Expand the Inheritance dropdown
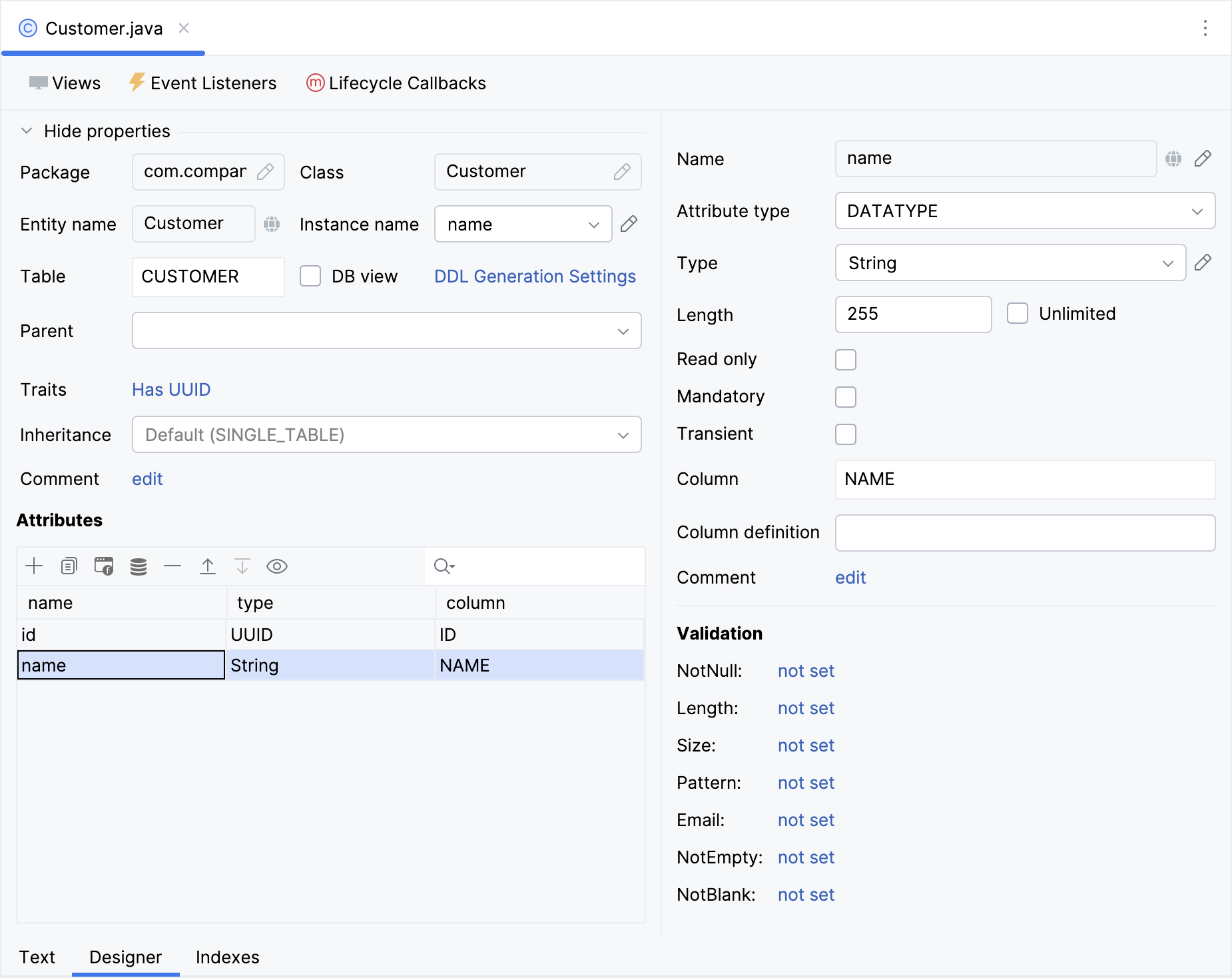 tap(386, 435)
